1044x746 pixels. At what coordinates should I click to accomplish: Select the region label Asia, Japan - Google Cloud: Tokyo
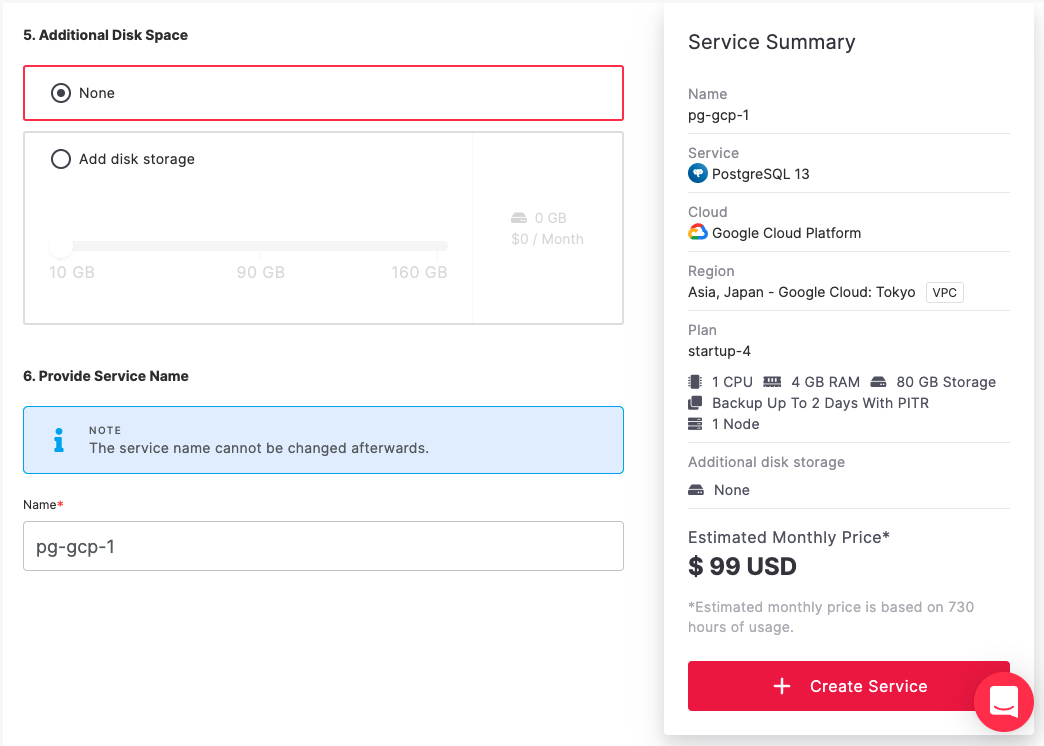point(800,292)
